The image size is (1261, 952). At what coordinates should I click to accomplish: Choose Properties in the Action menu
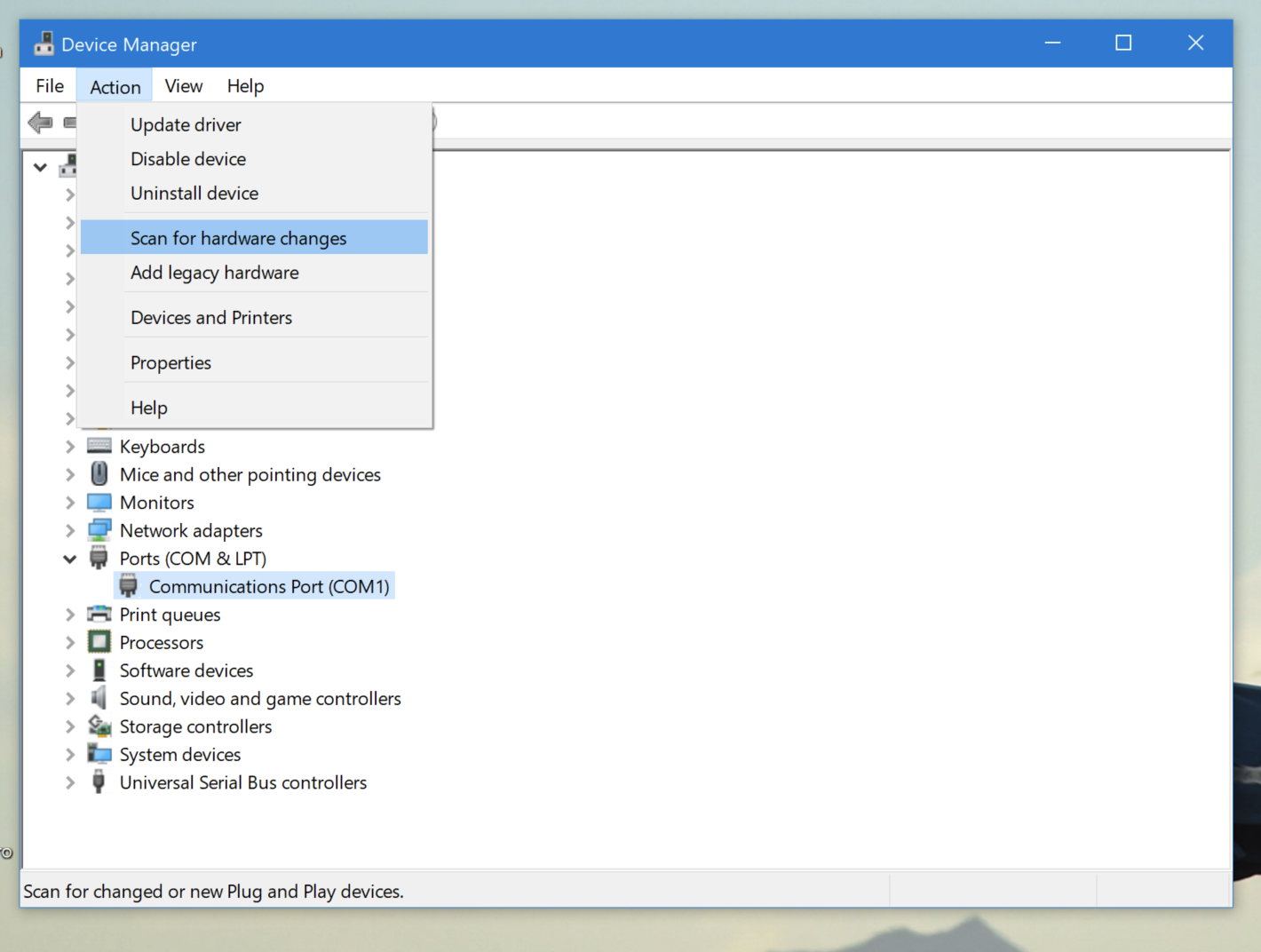pyautogui.click(x=254, y=363)
